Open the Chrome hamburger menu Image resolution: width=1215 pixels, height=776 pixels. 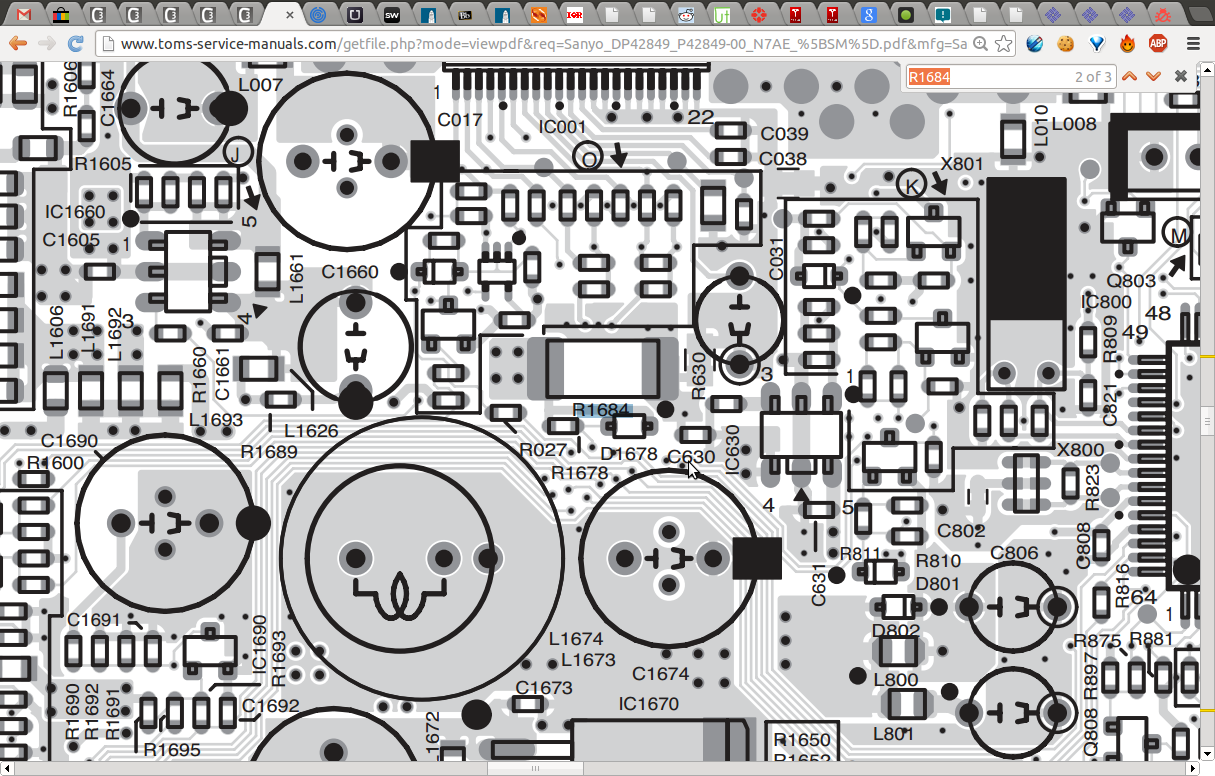click(x=1193, y=44)
